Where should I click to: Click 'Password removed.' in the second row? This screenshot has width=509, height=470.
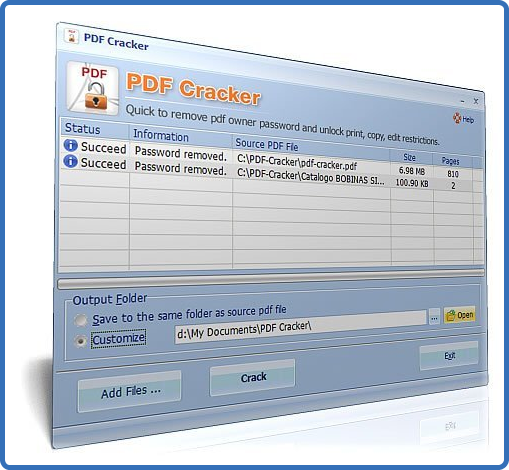(x=181, y=169)
